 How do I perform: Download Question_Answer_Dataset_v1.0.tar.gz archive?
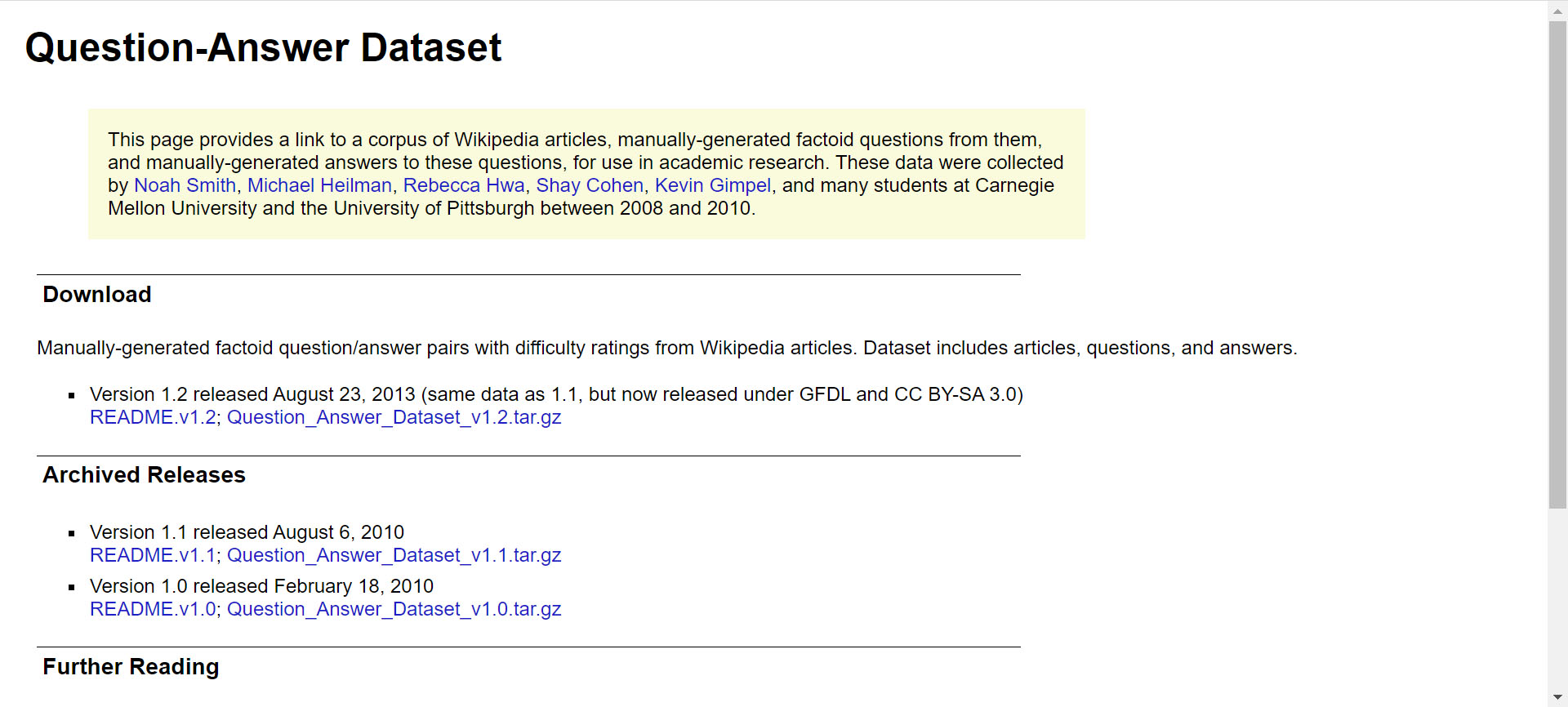coord(394,609)
